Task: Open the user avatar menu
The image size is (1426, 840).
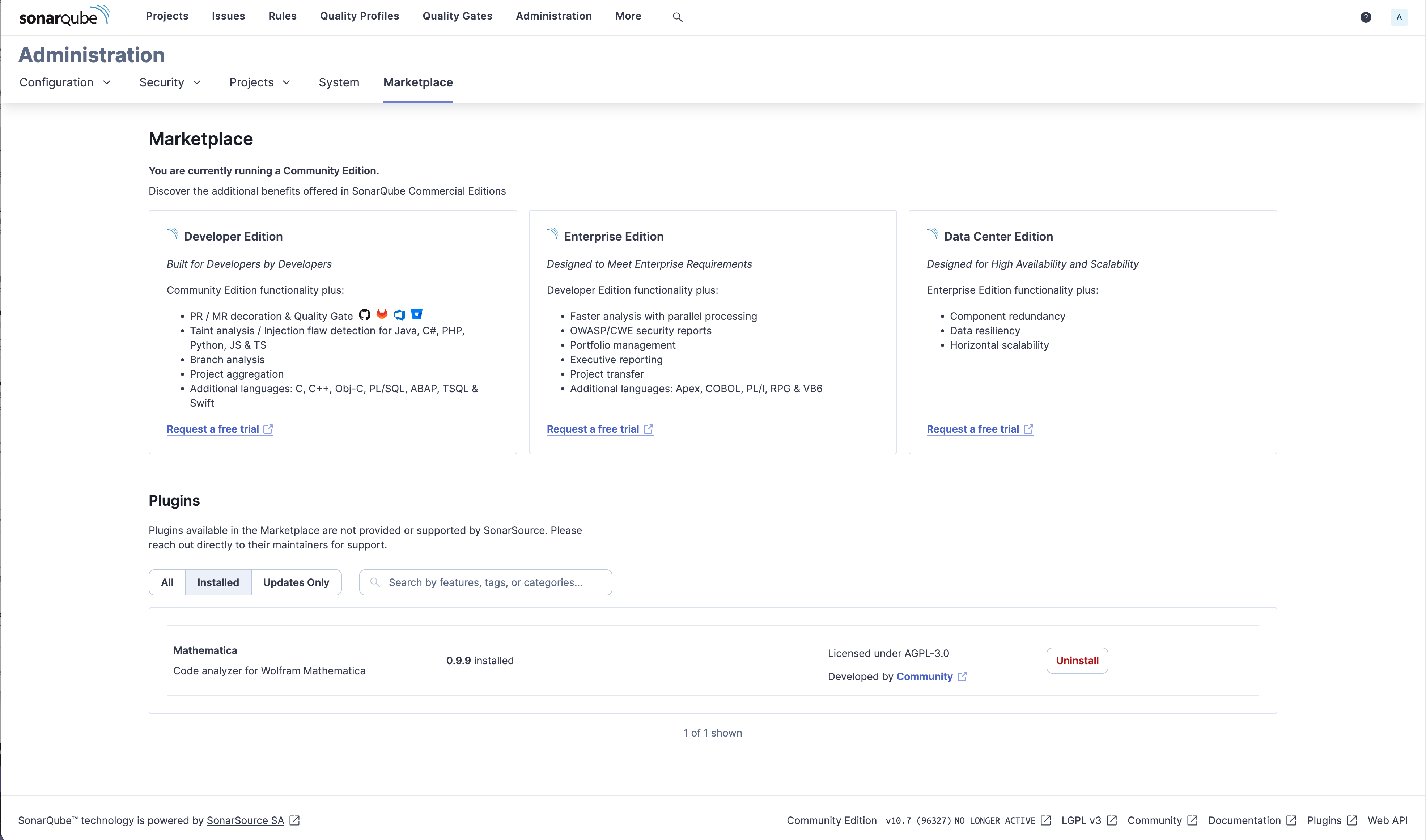Action: [x=1399, y=17]
